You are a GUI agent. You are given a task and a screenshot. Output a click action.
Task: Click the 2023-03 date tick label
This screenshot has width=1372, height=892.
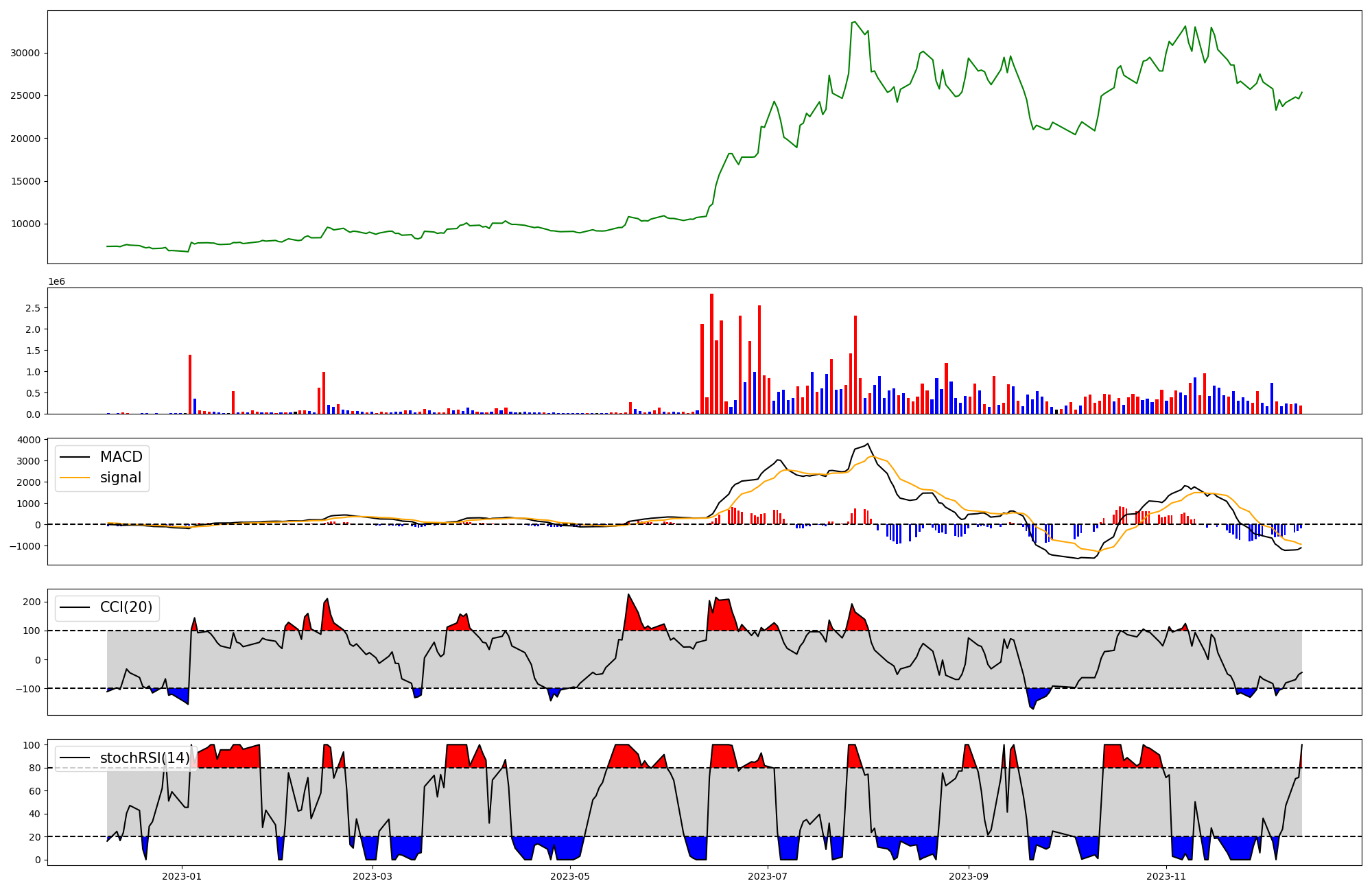point(372,876)
